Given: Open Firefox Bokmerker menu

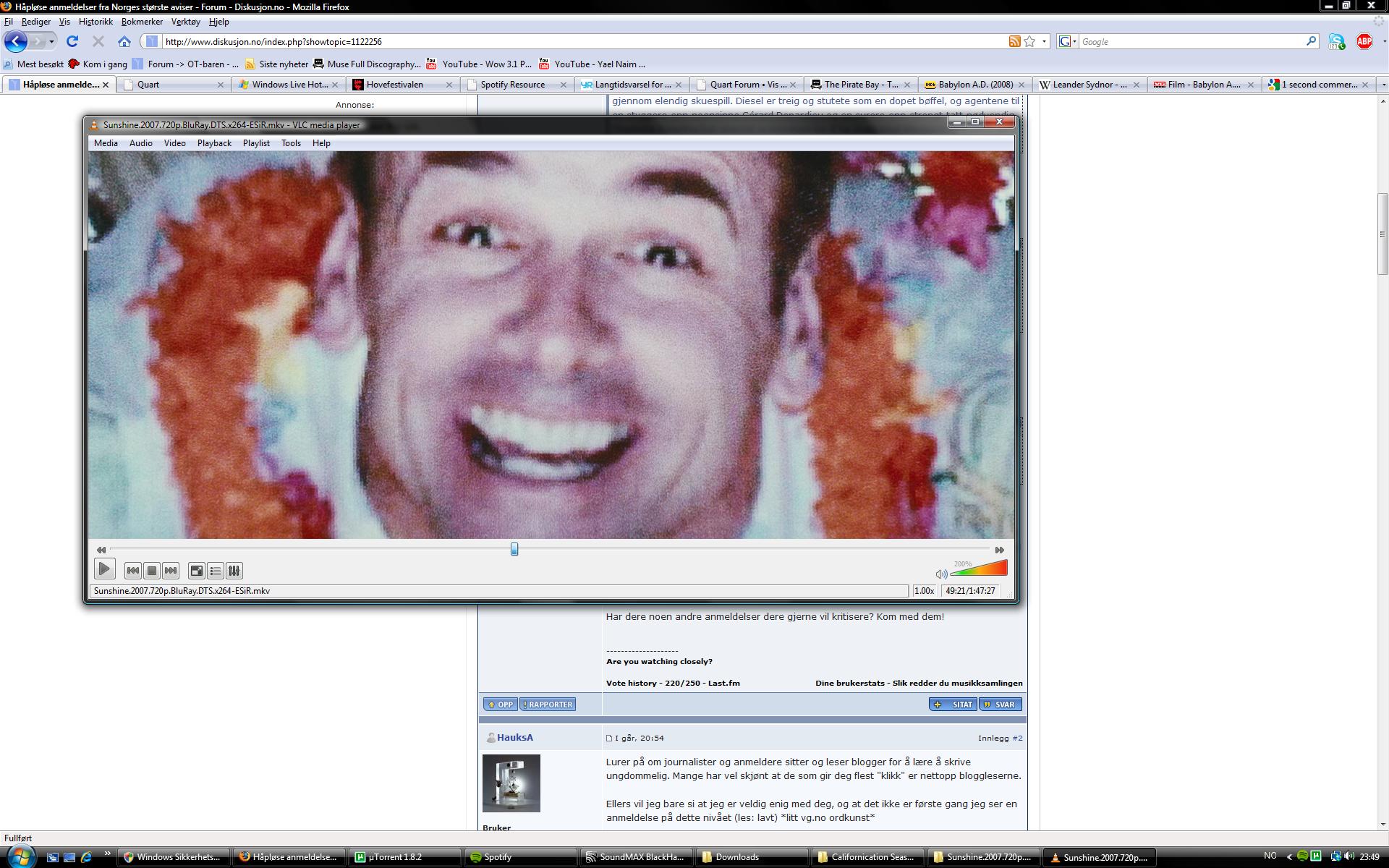Looking at the screenshot, I should [142, 22].
